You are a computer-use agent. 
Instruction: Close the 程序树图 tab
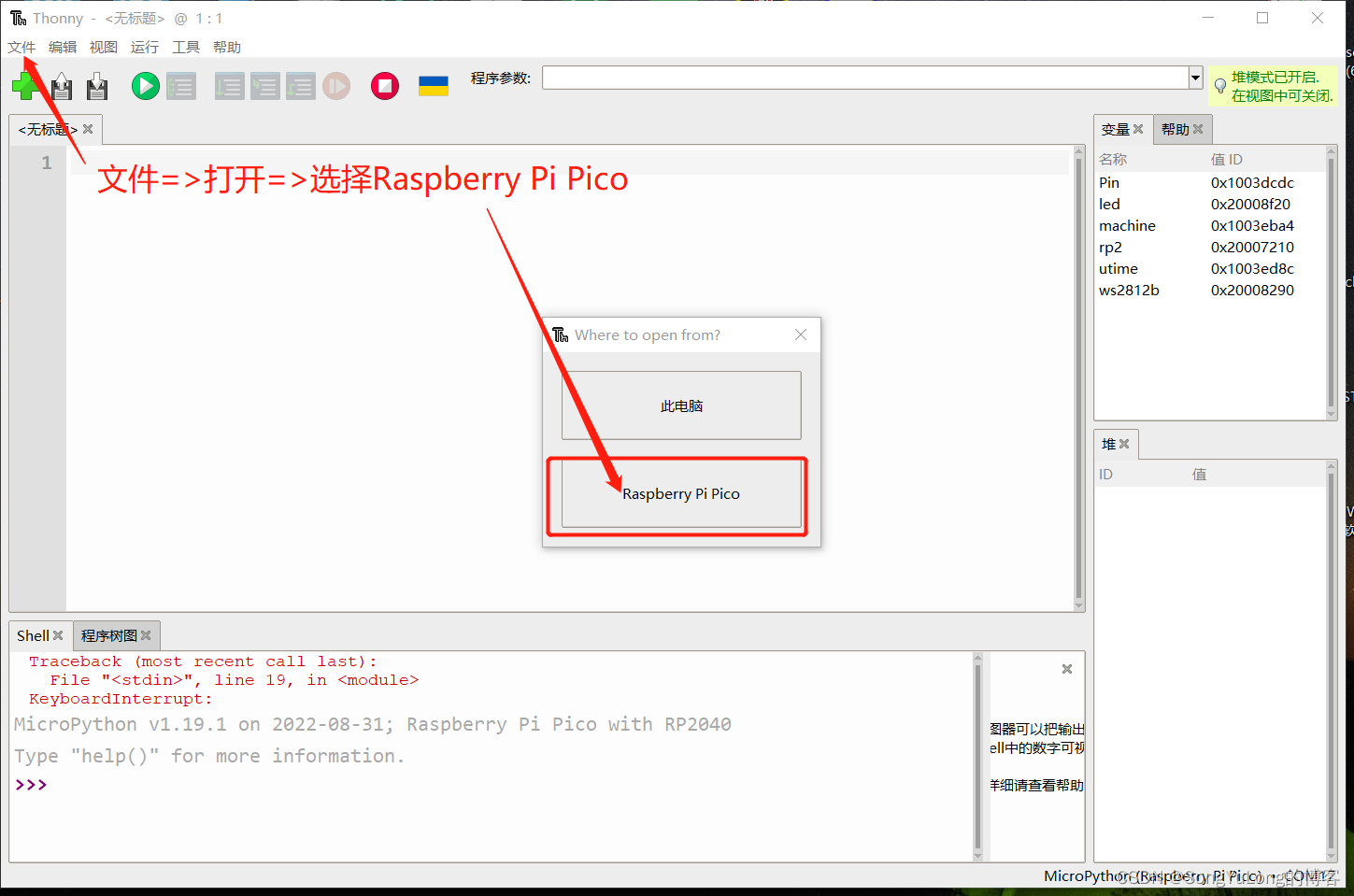tap(146, 635)
